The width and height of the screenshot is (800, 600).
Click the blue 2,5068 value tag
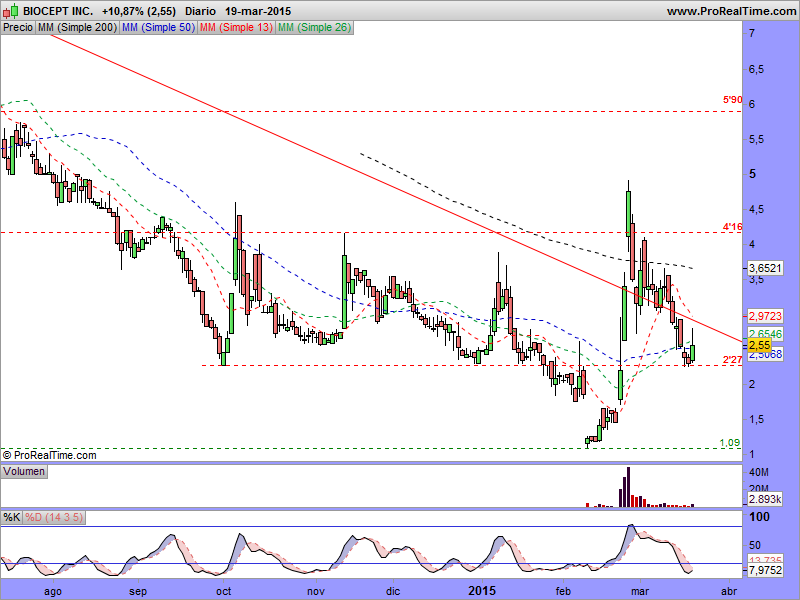(x=765, y=355)
